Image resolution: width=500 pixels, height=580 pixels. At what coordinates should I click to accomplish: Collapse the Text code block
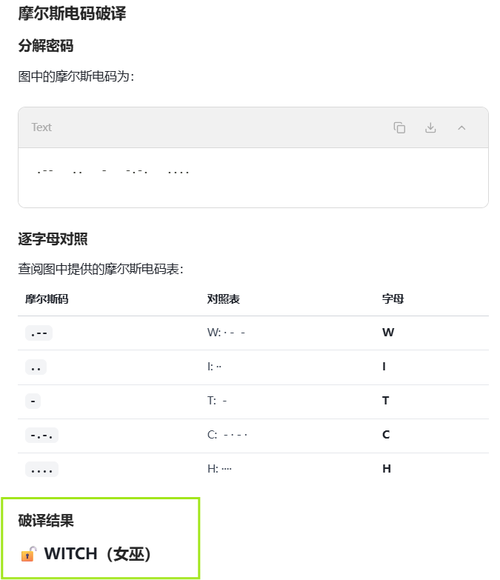click(x=461, y=128)
